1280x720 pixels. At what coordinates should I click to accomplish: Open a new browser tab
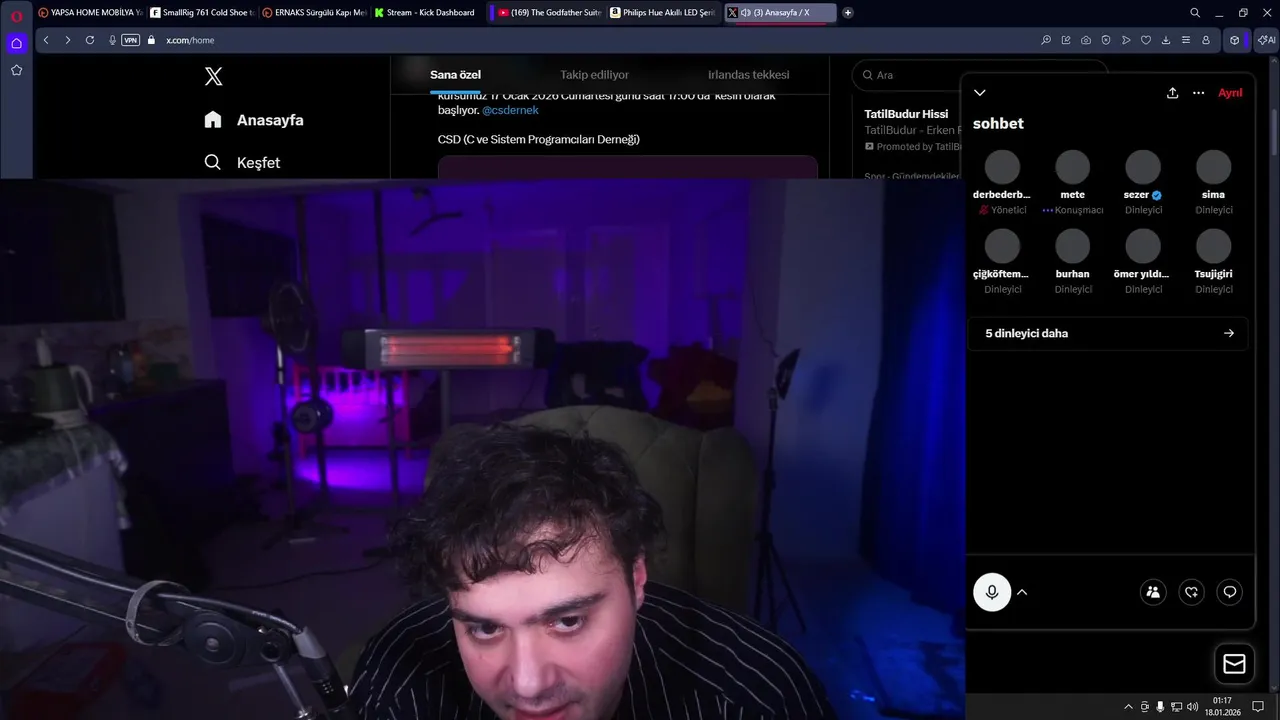(x=848, y=13)
